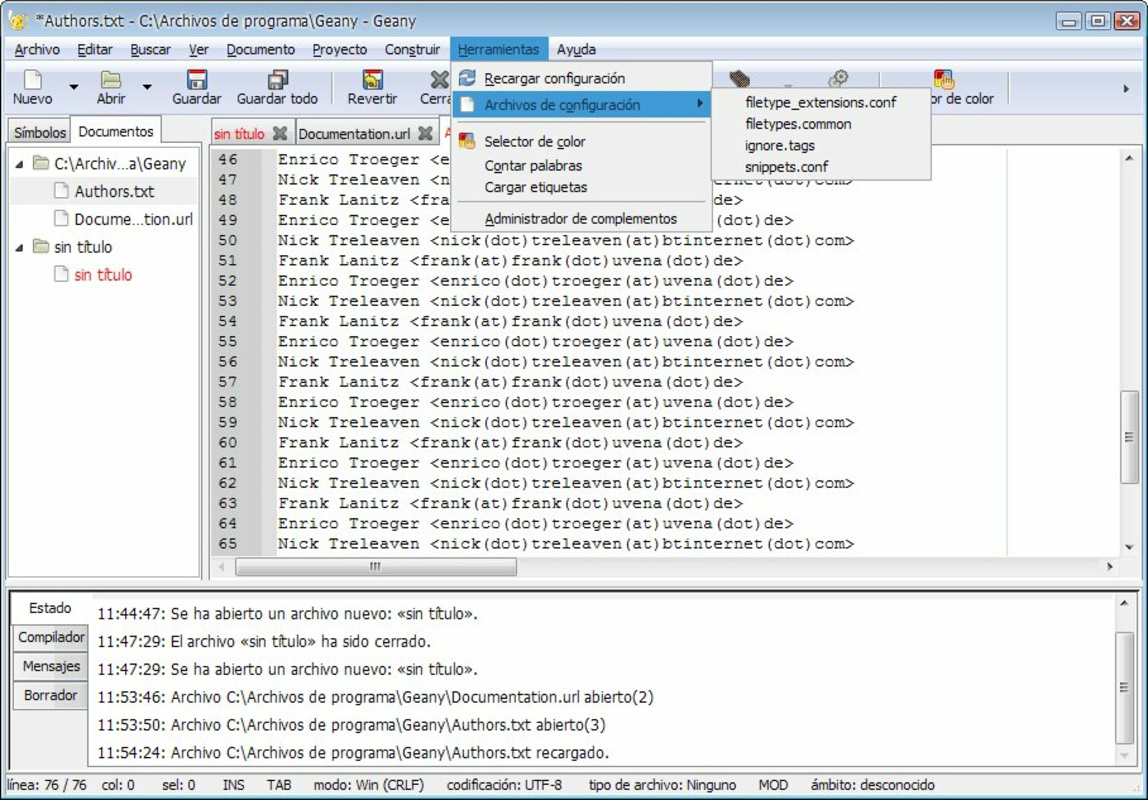This screenshot has width=1148, height=800.
Task: Click the Authors.txt file icon in tree
Action: pos(62,191)
